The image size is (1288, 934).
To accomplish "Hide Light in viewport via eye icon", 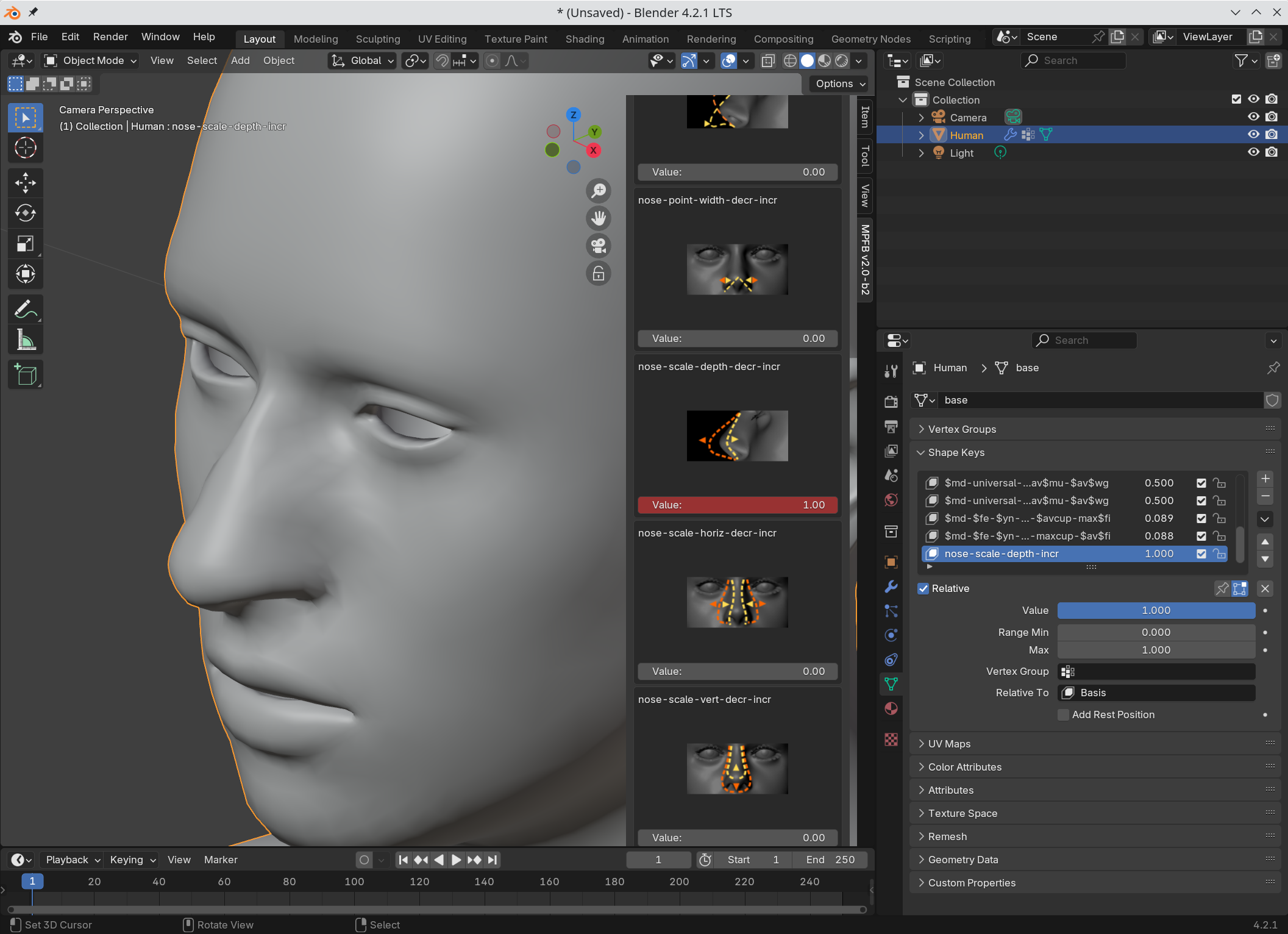I will coord(1253,152).
